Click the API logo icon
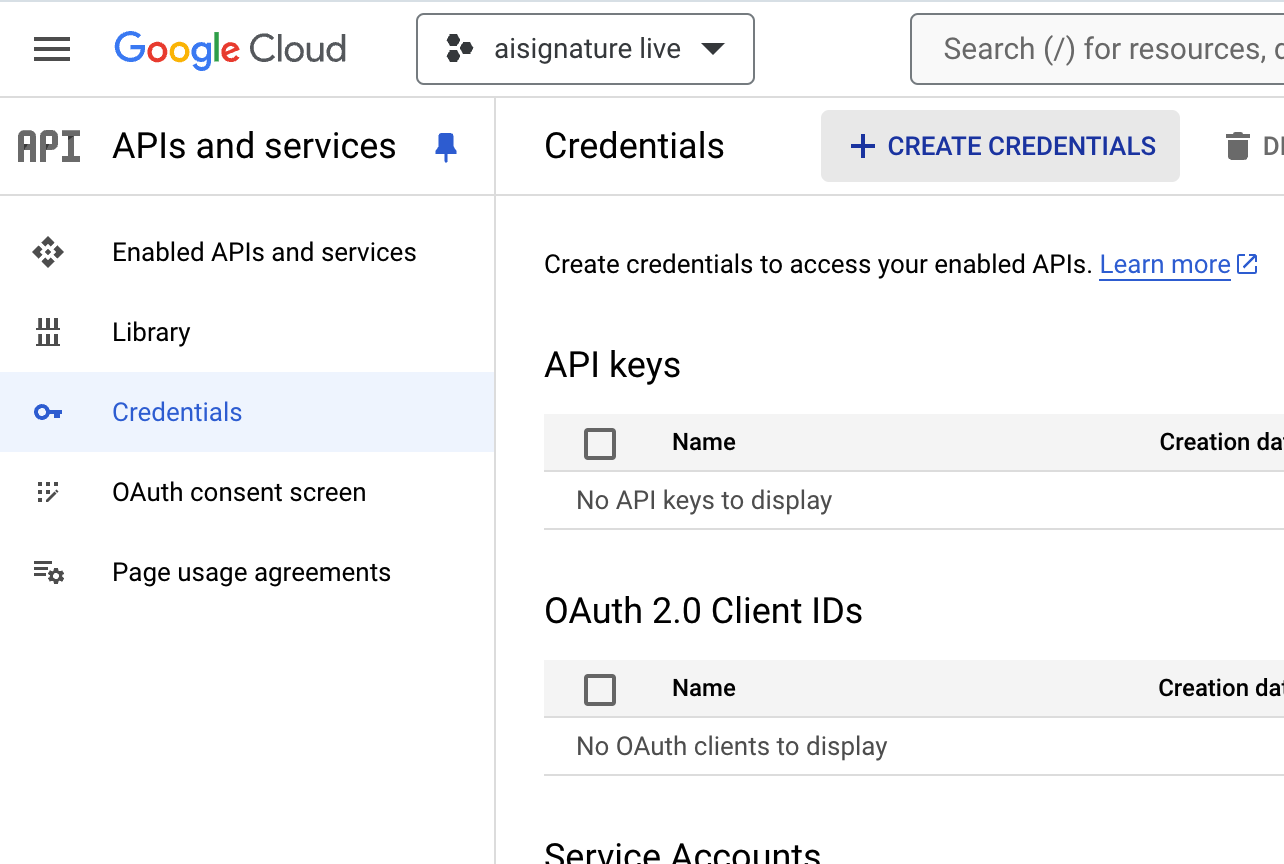 [49, 146]
